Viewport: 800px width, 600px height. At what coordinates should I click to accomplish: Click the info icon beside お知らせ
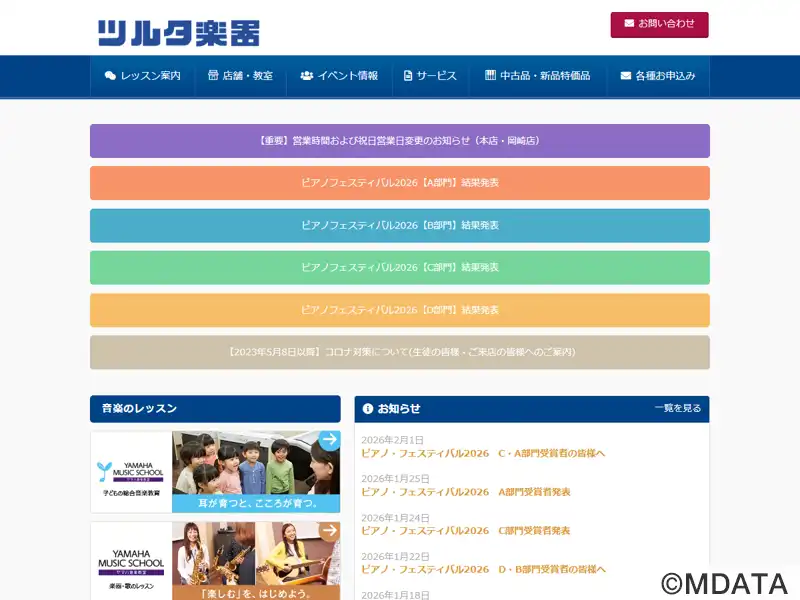(x=368, y=409)
